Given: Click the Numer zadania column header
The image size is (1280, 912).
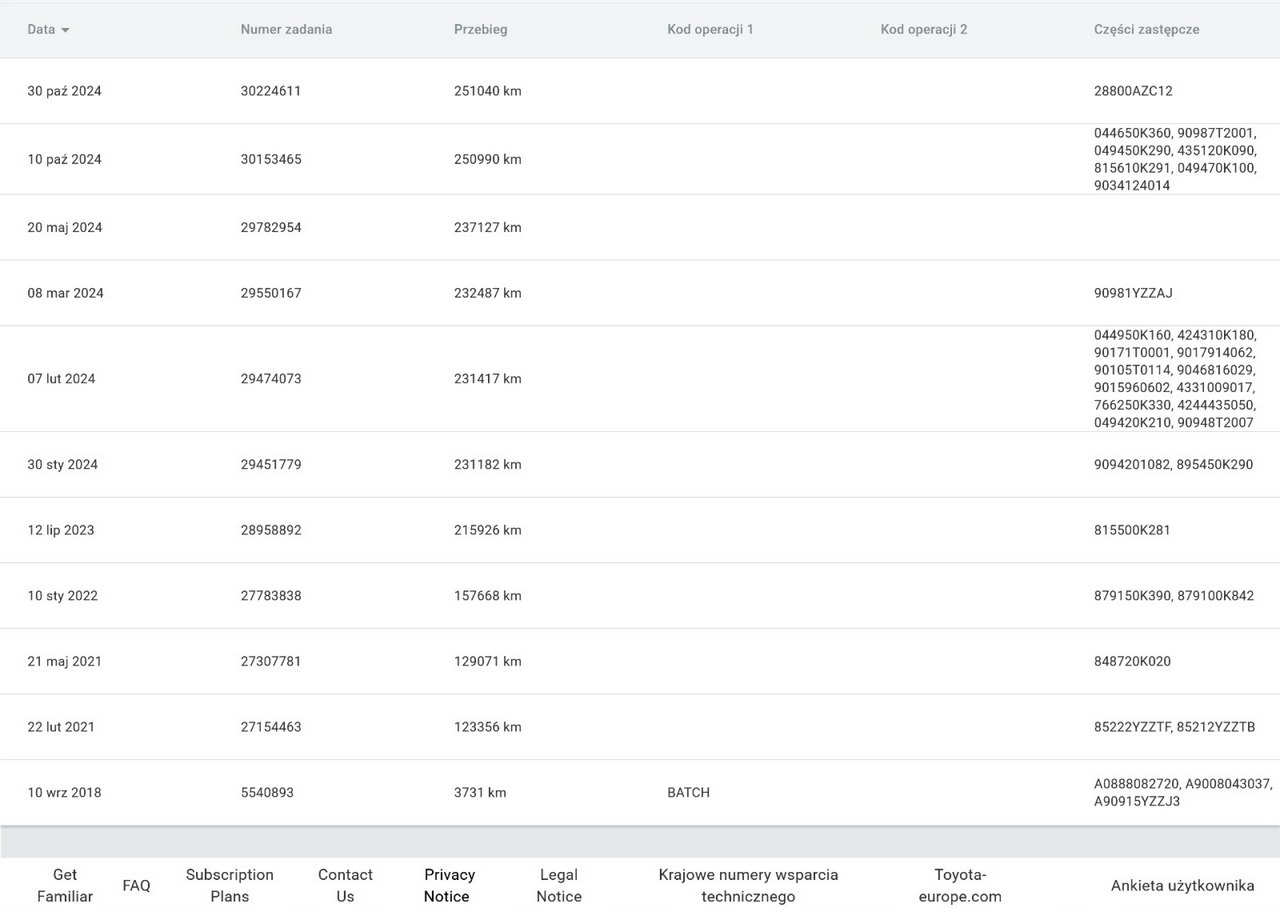Looking at the screenshot, I should pos(286,30).
